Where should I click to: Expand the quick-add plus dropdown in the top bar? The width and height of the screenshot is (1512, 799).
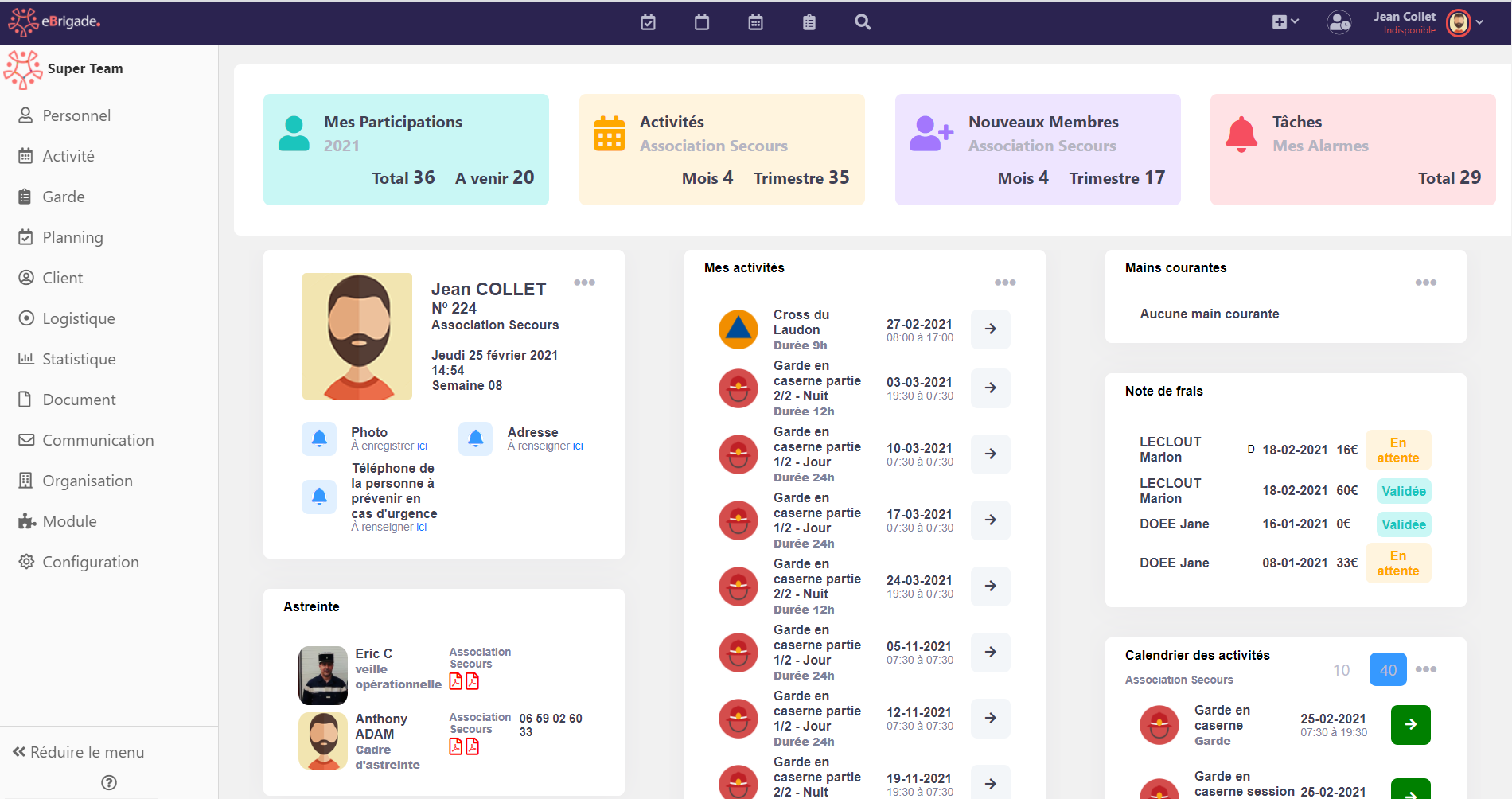[x=1284, y=22]
